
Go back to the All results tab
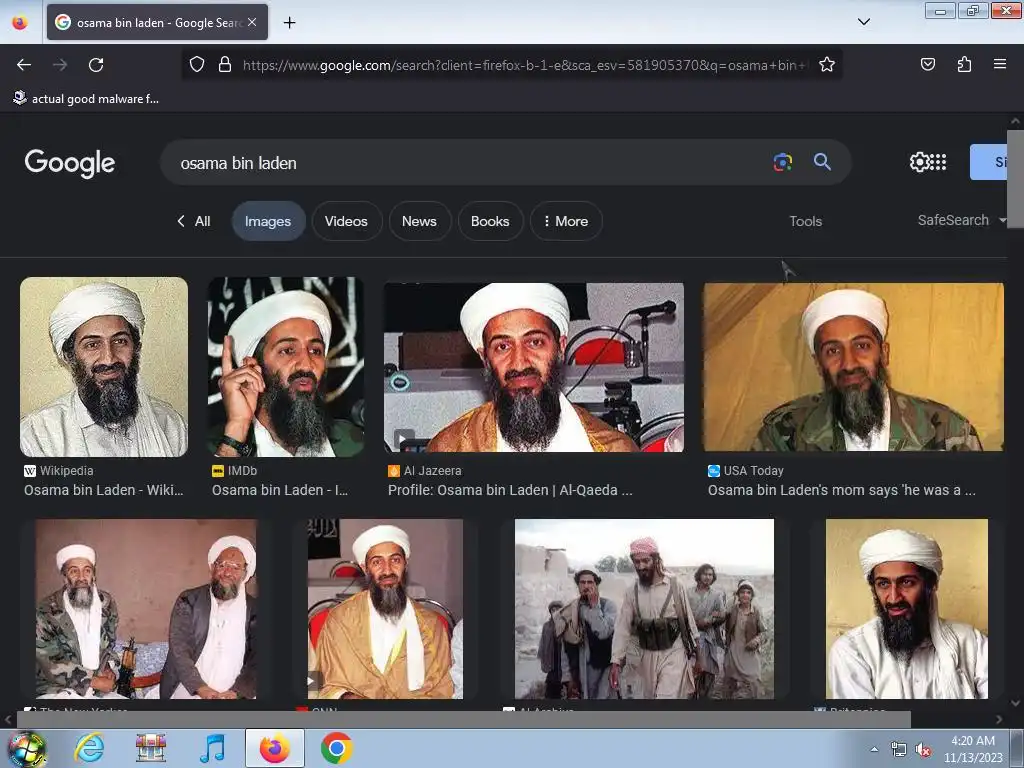pyautogui.click(x=194, y=221)
